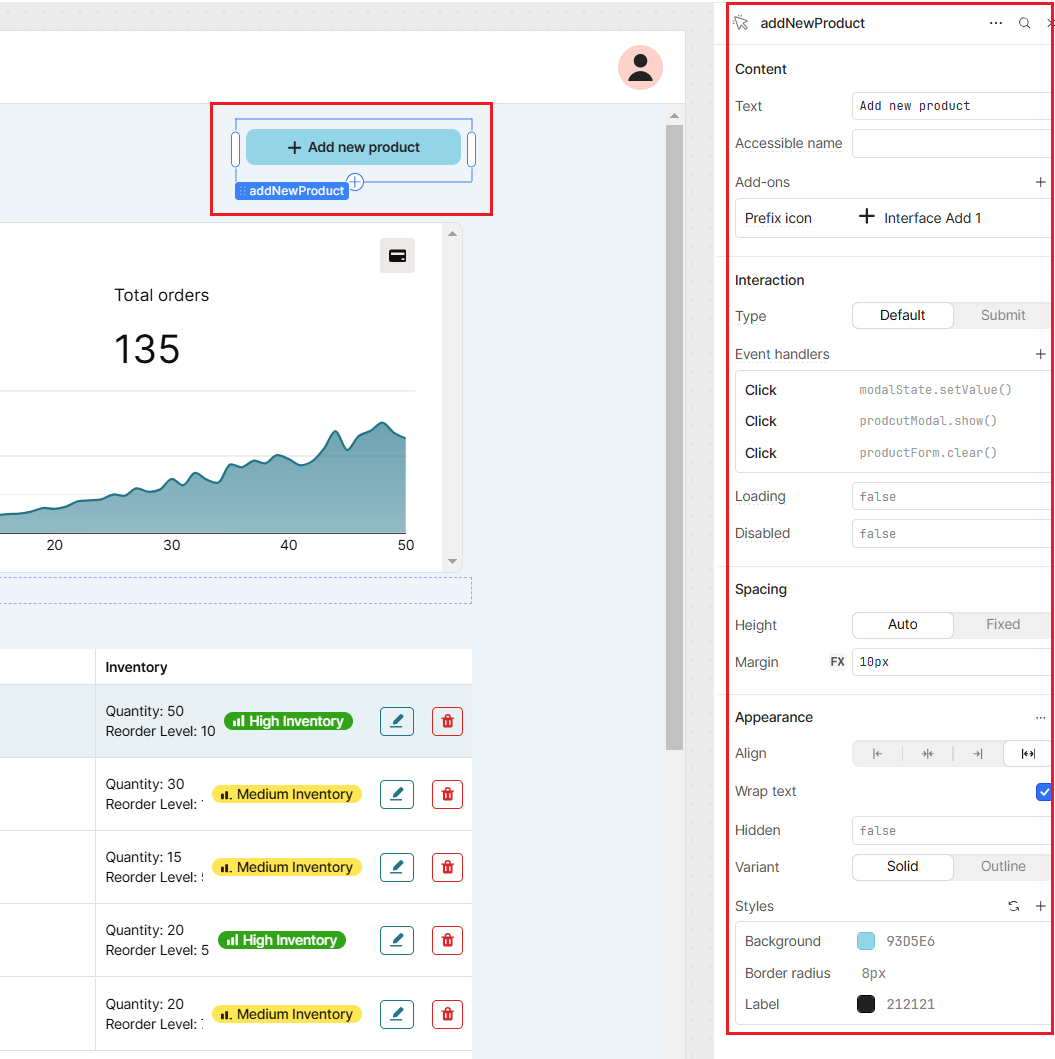Align the button to the center
The height and width of the screenshot is (1059, 1055).
pyautogui.click(x=927, y=754)
